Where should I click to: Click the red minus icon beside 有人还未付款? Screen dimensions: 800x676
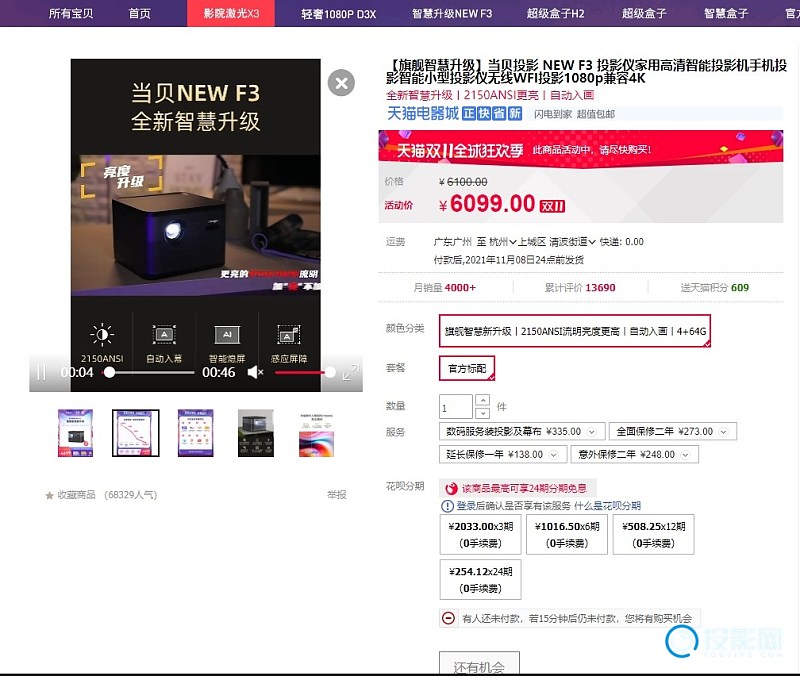(x=448, y=618)
